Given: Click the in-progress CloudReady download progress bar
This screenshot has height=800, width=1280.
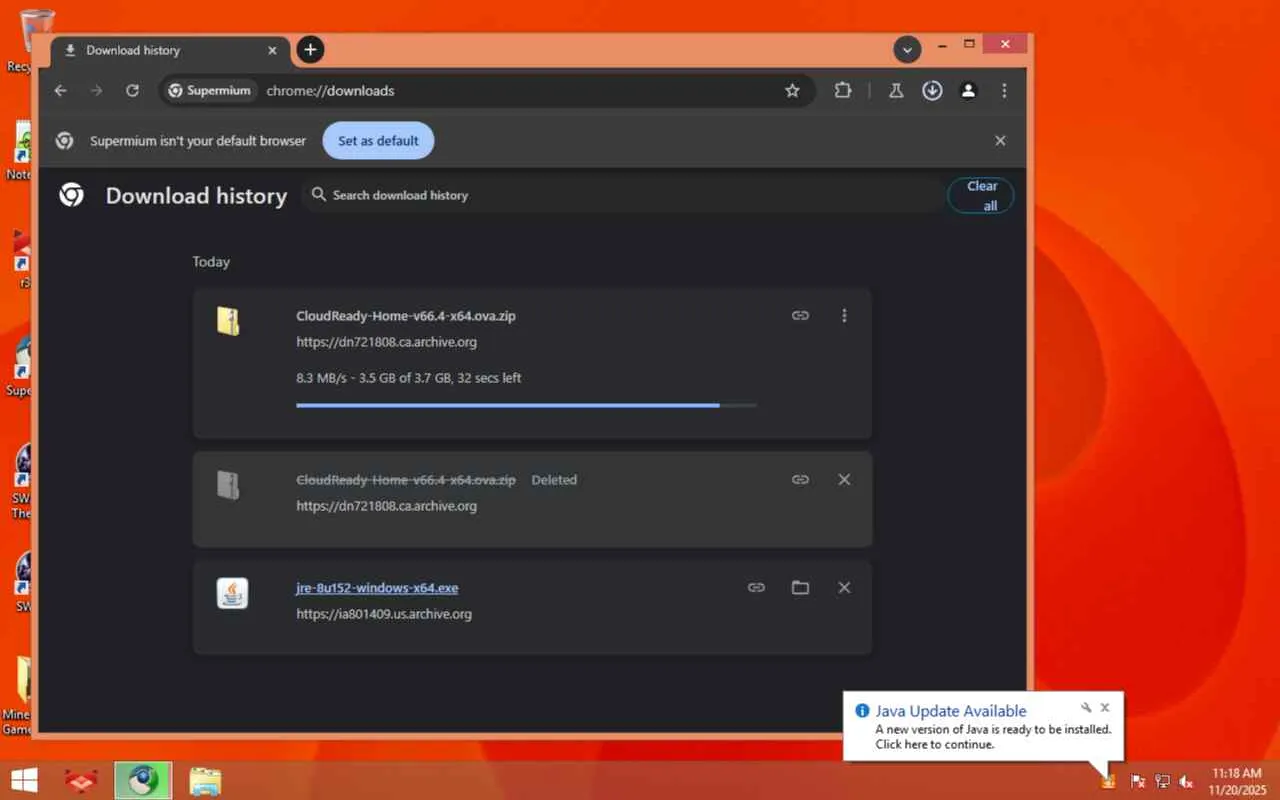Looking at the screenshot, I should 526,405.
